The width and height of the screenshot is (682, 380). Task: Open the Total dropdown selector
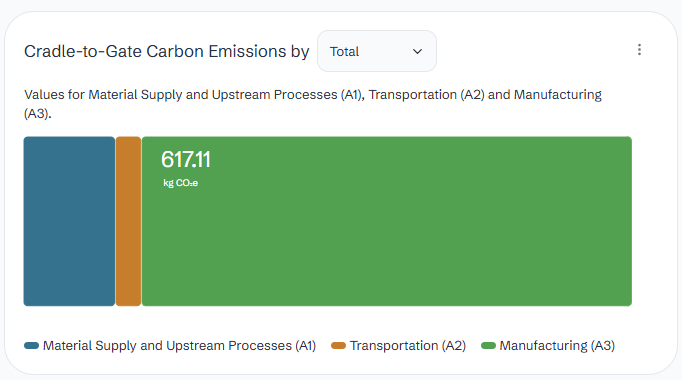pos(377,51)
